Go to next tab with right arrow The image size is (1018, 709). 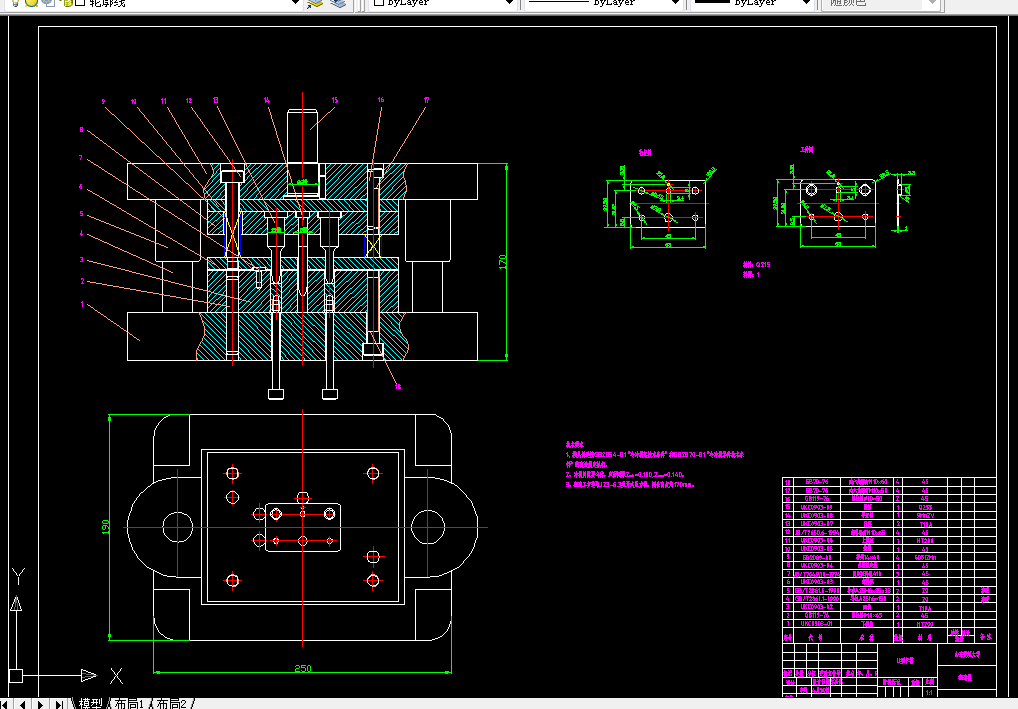click(40, 704)
